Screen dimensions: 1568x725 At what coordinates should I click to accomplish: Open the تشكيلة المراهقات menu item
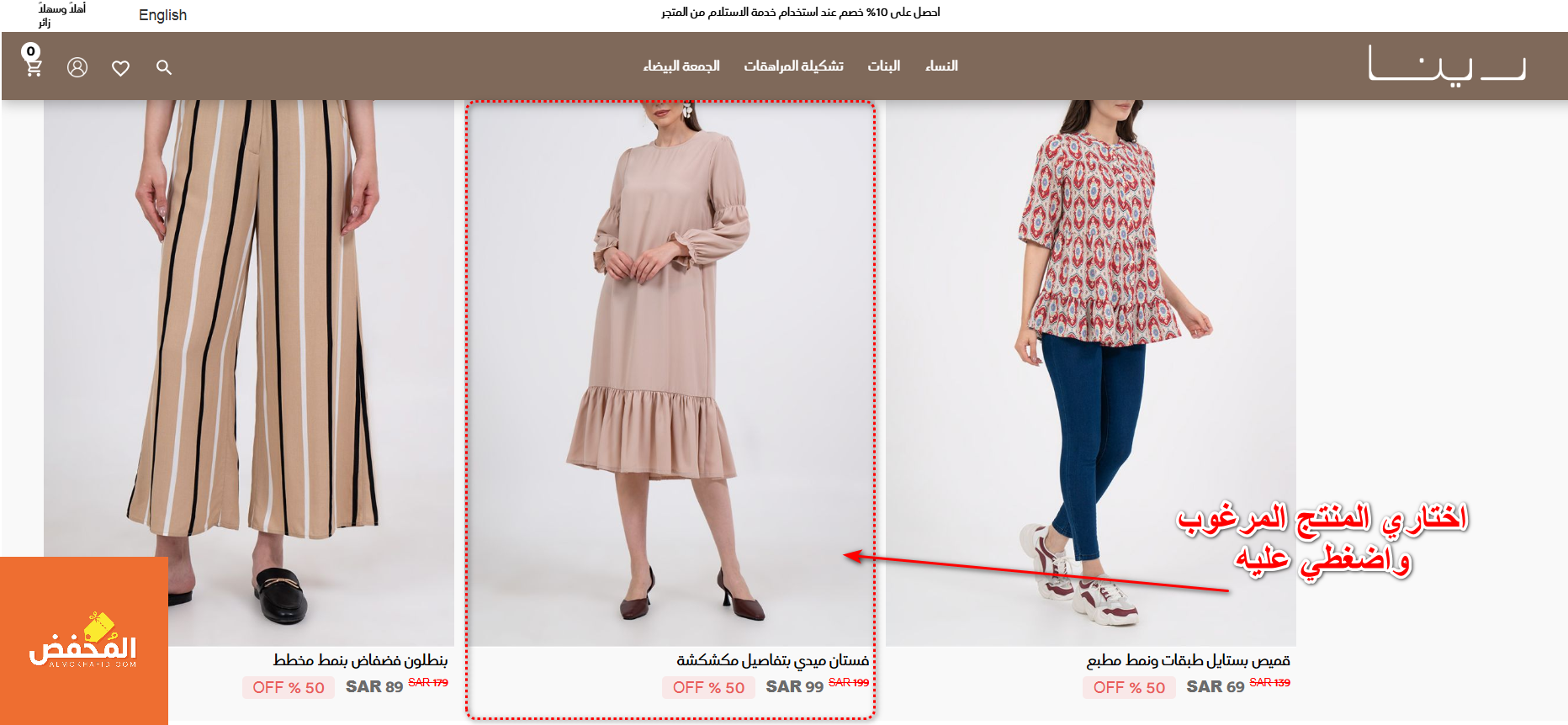pyautogui.click(x=793, y=66)
